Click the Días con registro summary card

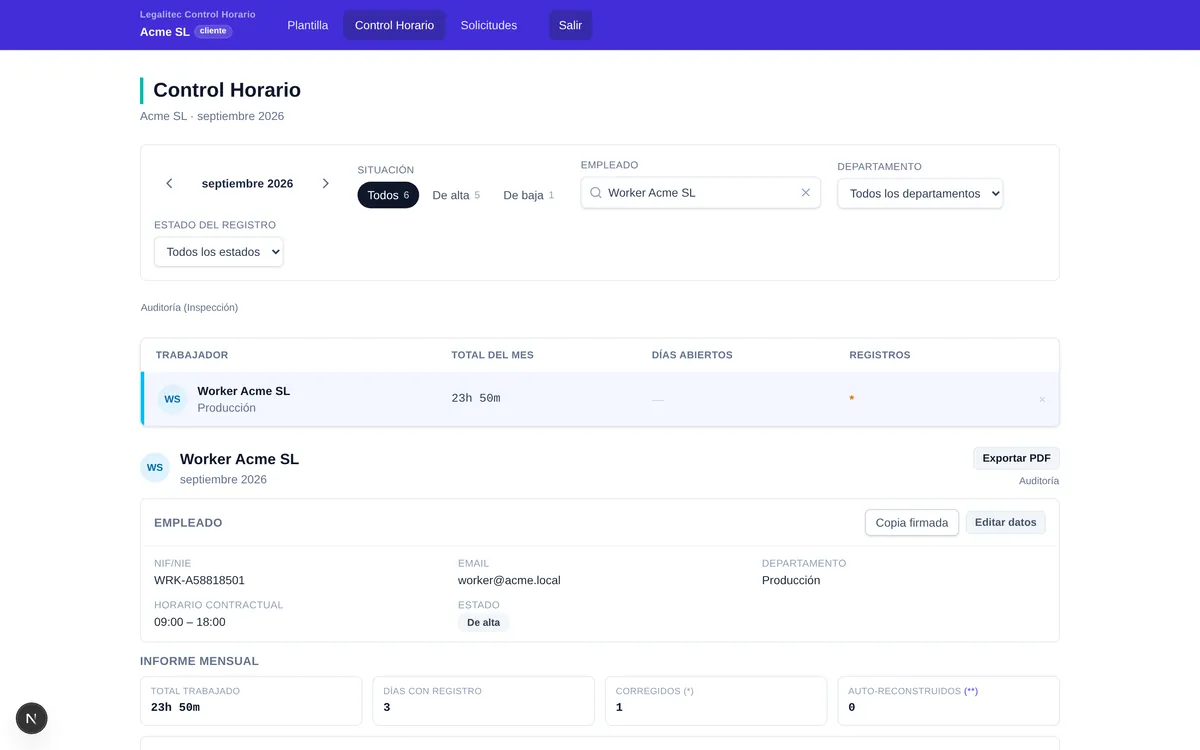pos(483,700)
